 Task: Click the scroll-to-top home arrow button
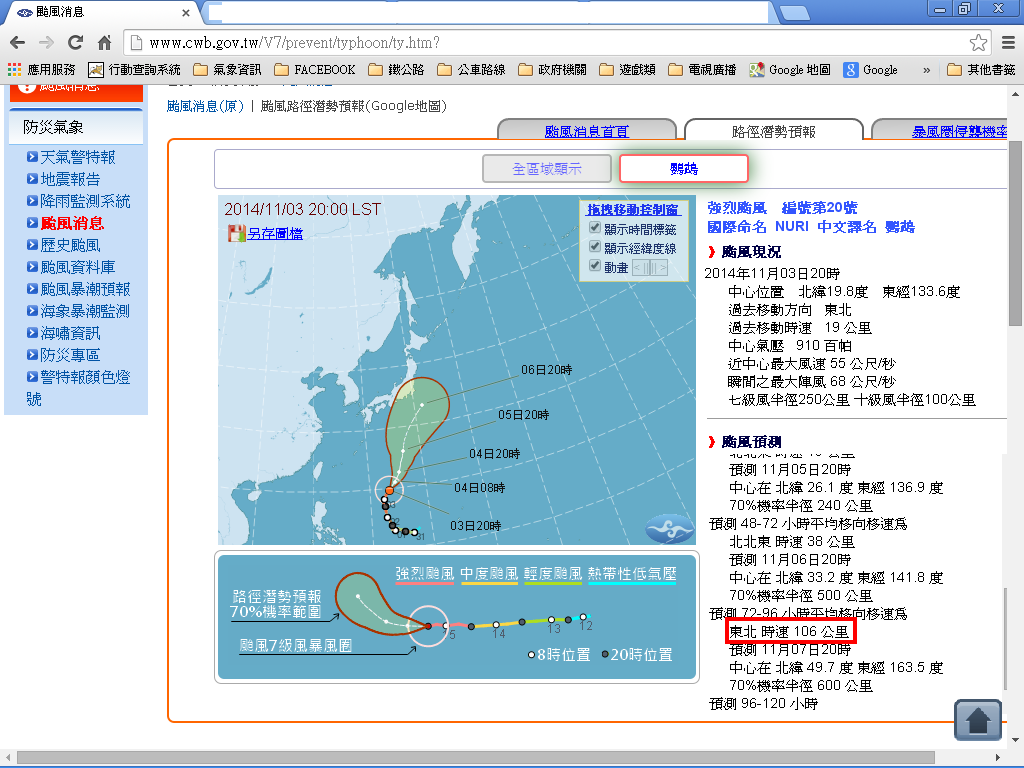(x=978, y=719)
